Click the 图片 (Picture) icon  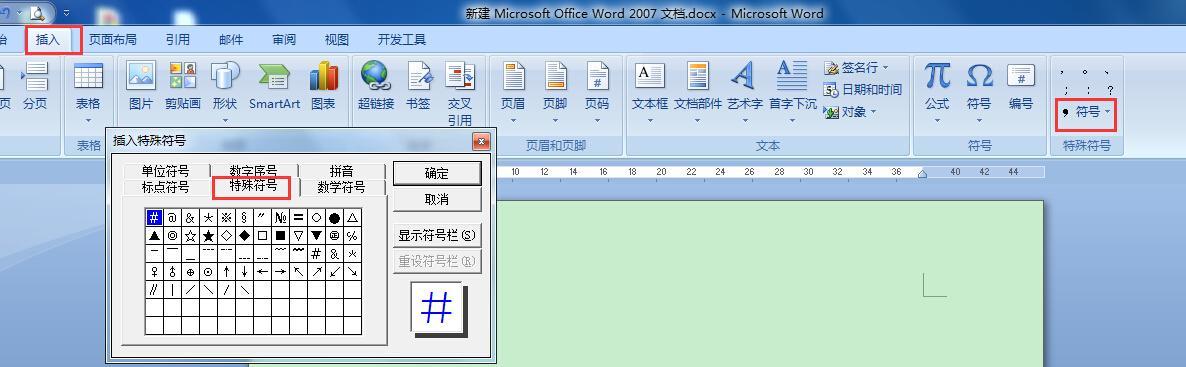(141, 86)
